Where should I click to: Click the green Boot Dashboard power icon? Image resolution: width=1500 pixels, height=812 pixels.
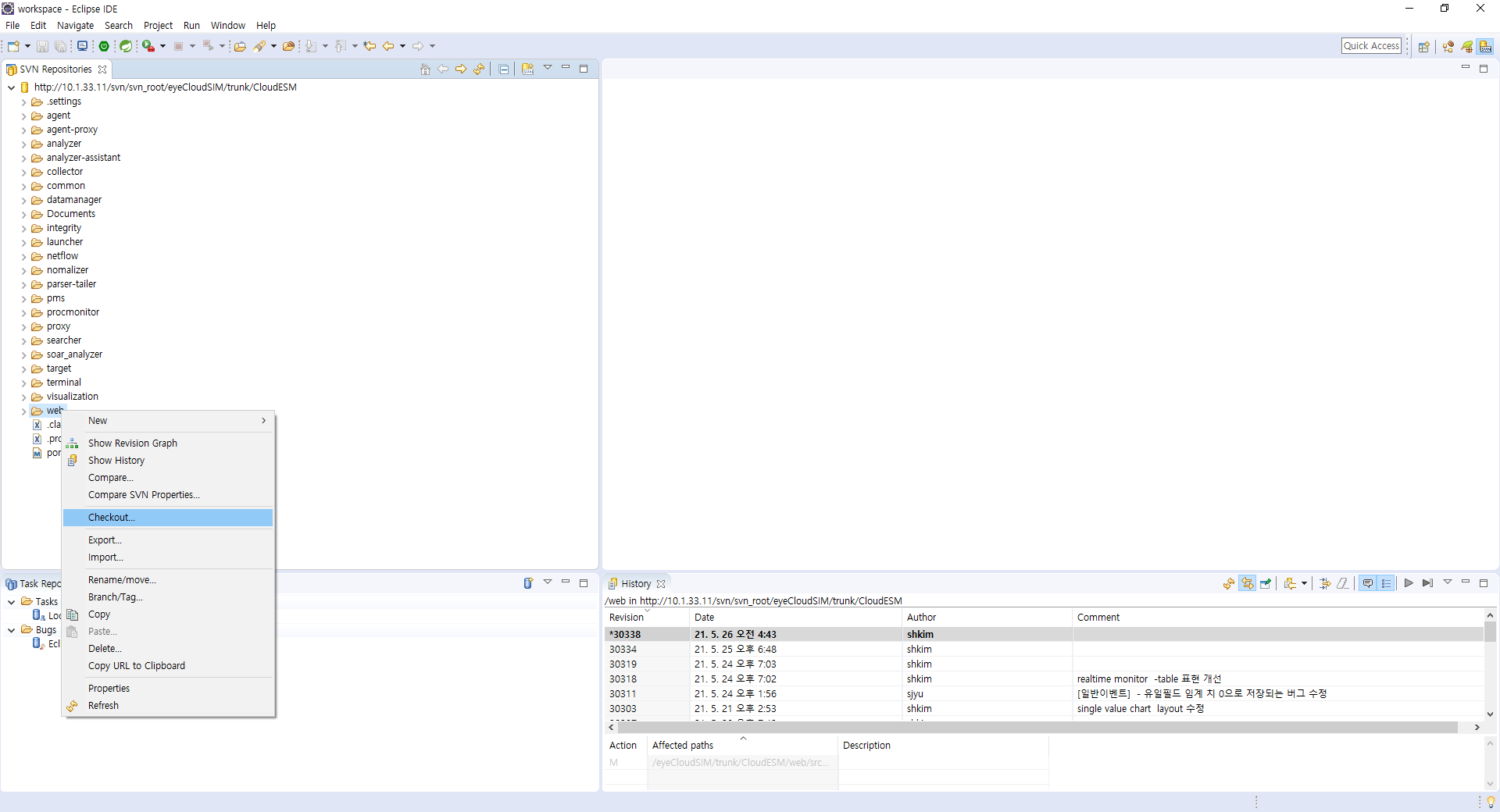pyautogui.click(x=104, y=46)
